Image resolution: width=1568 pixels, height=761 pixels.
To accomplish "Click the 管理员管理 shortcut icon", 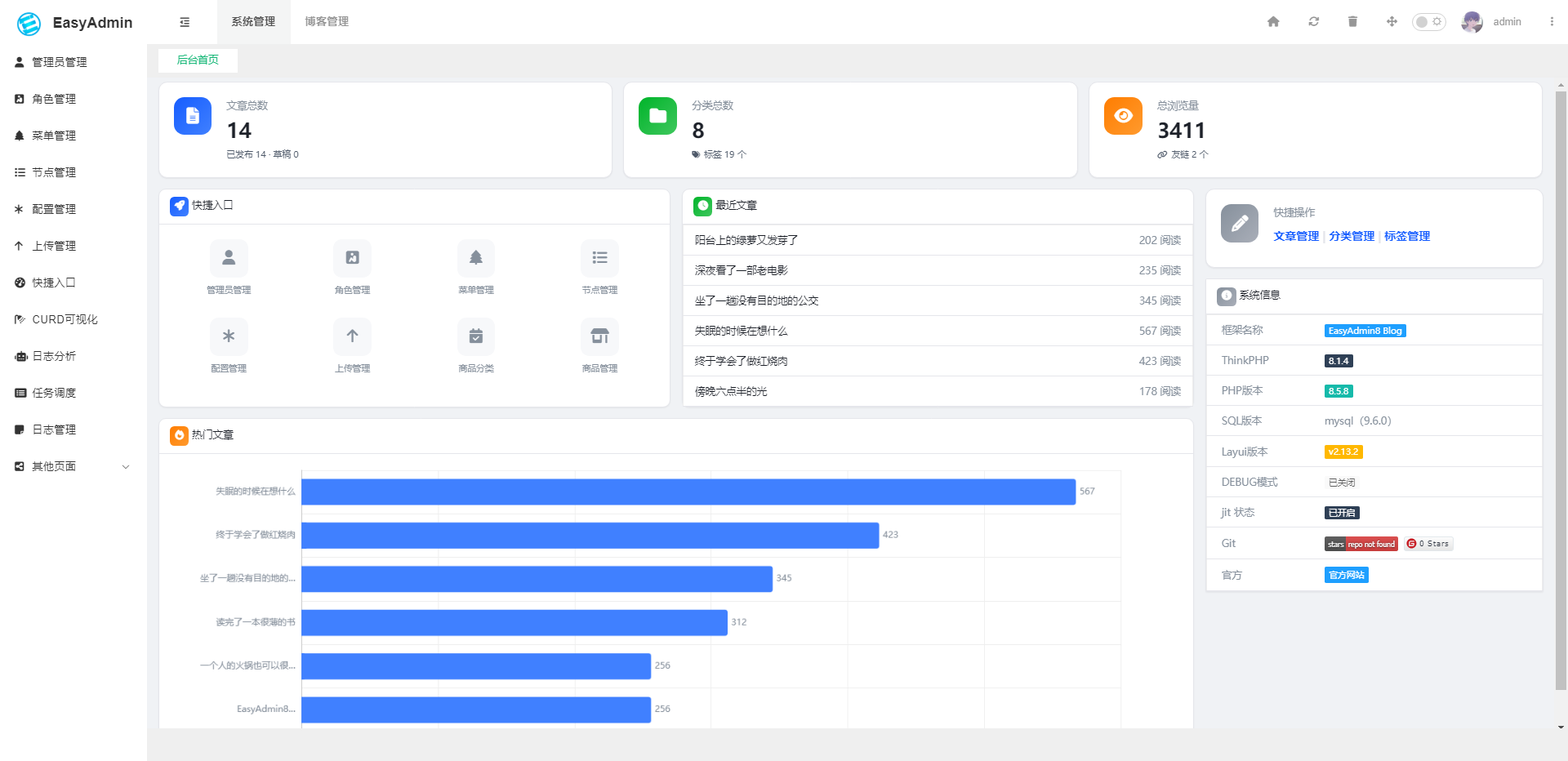I will [x=229, y=258].
